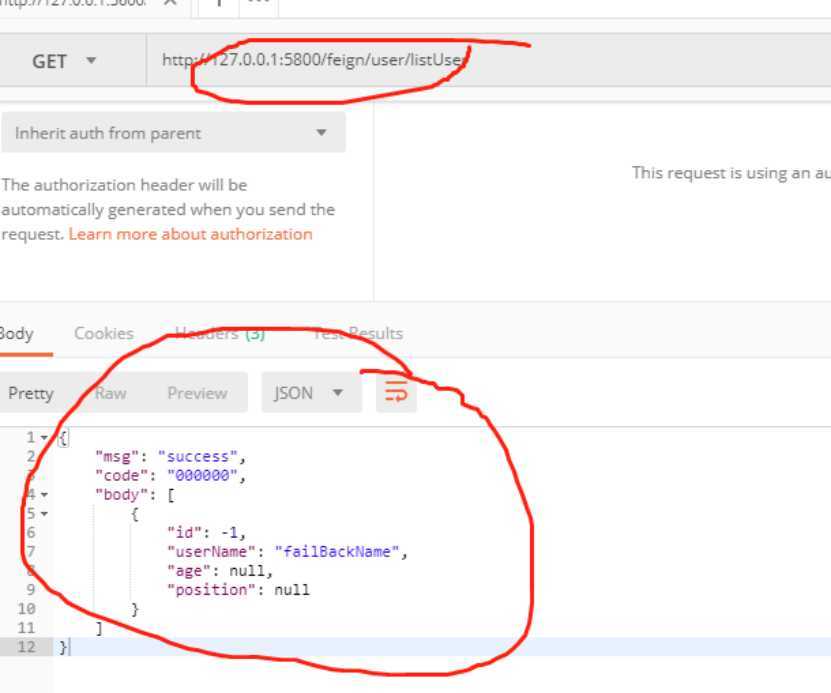
Task: Open the Test Results tab
Action: tap(357, 333)
